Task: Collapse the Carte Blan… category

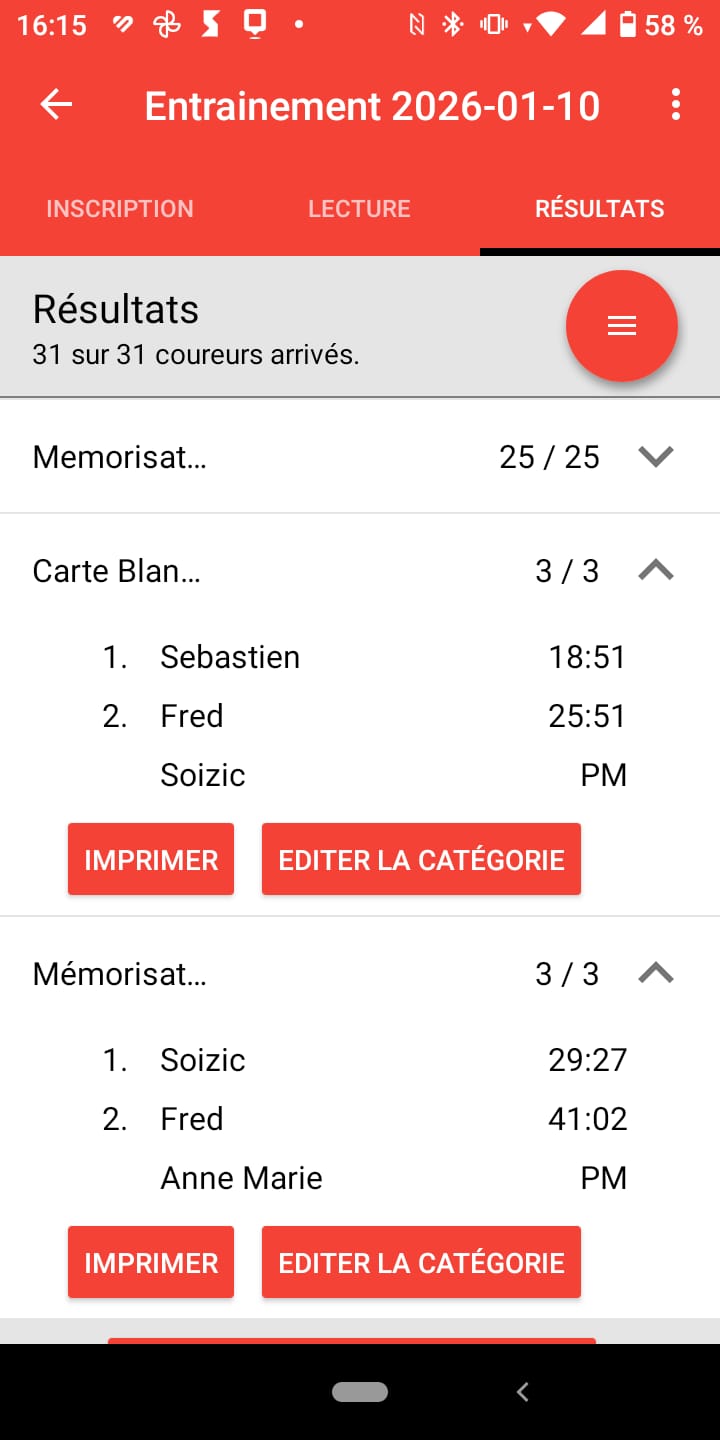Action: click(655, 571)
